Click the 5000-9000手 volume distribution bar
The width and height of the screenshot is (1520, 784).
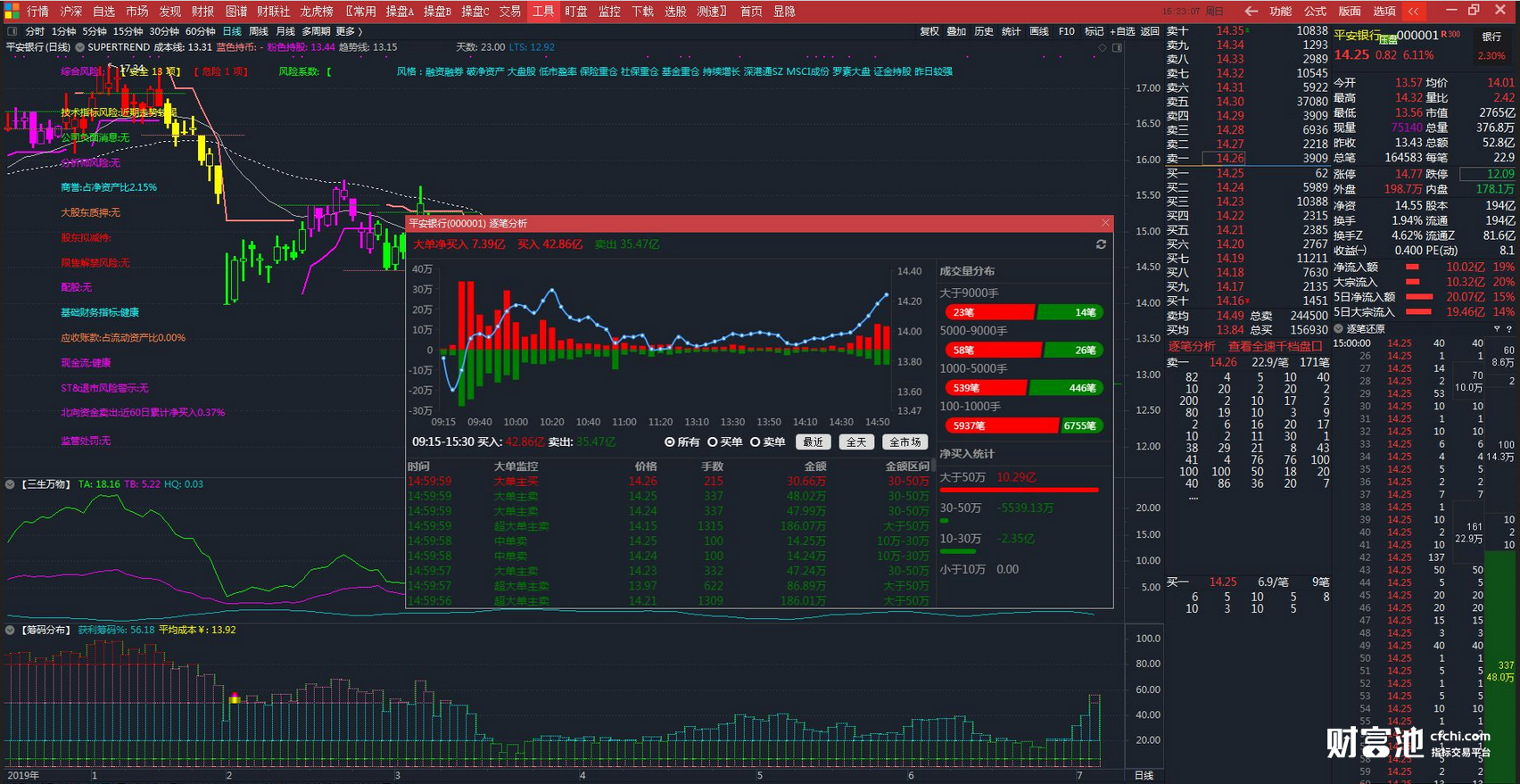coord(1024,350)
